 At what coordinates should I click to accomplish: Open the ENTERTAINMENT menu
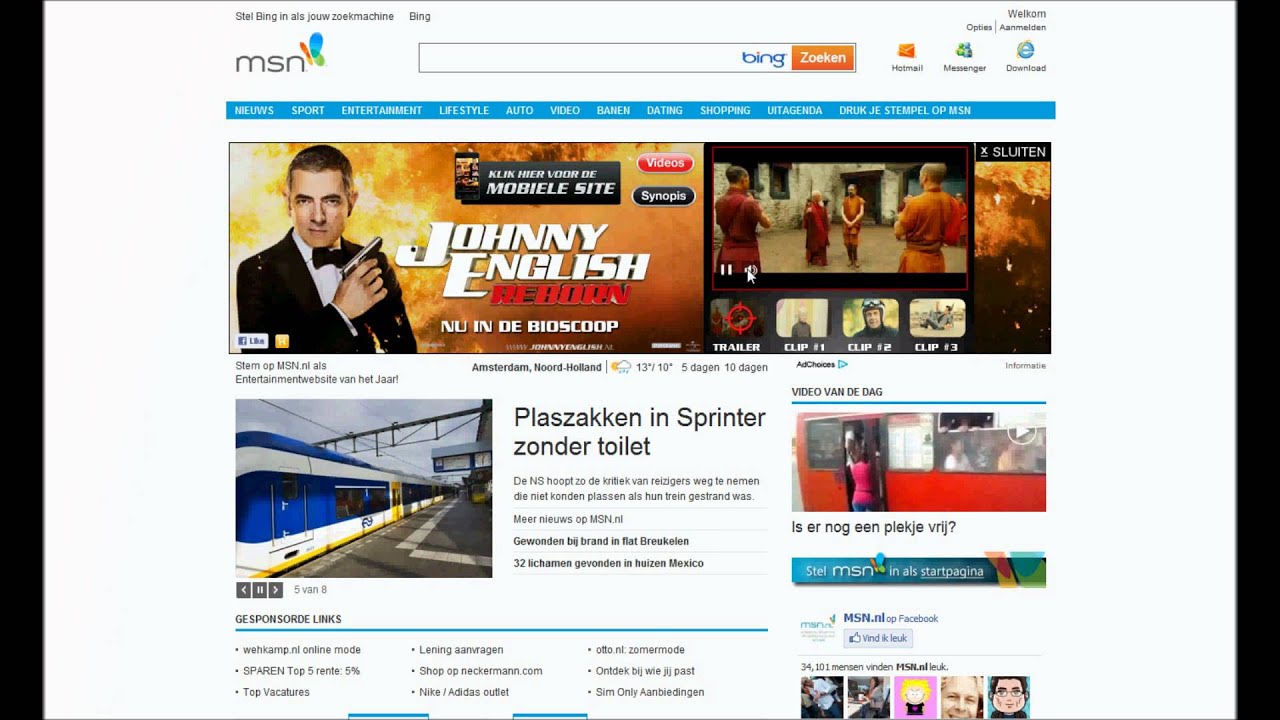point(381,111)
